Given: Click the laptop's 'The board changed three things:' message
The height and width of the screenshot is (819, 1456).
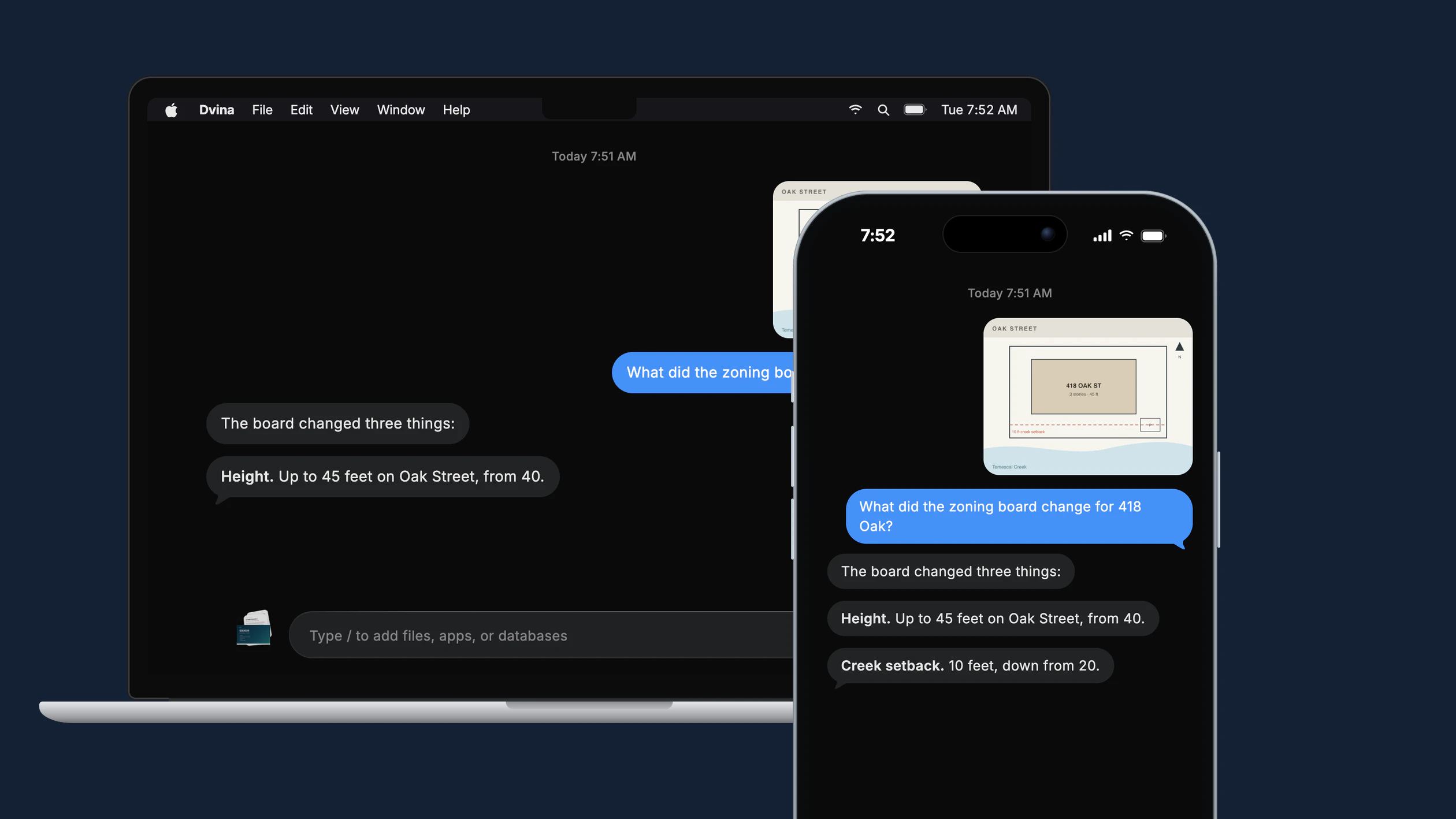Looking at the screenshot, I should coord(337,423).
